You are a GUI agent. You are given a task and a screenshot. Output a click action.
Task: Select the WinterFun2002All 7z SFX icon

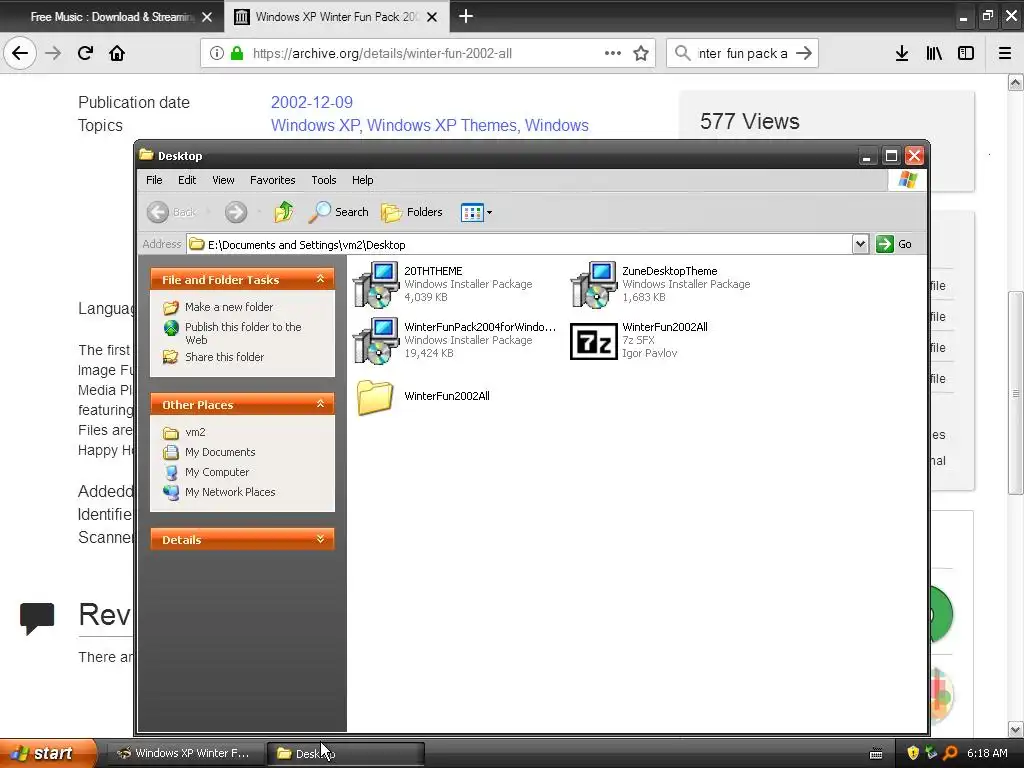coord(594,341)
